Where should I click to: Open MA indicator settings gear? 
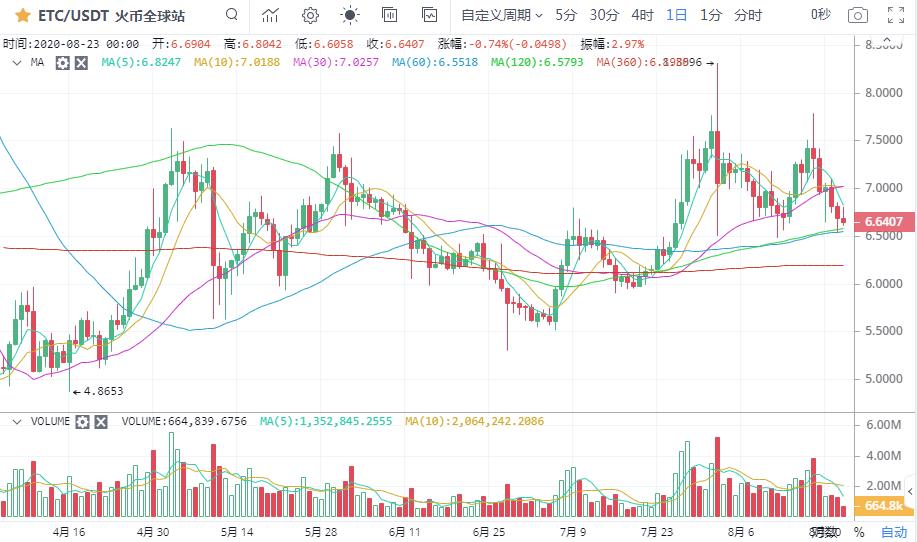click(63, 62)
